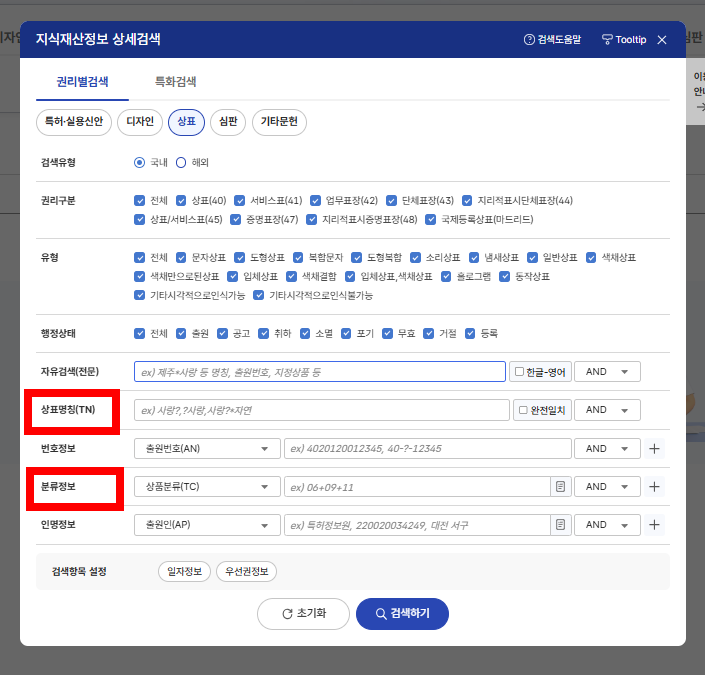705x675 pixels.
Task: Click the 초기화 reset button
Action: coord(303,613)
